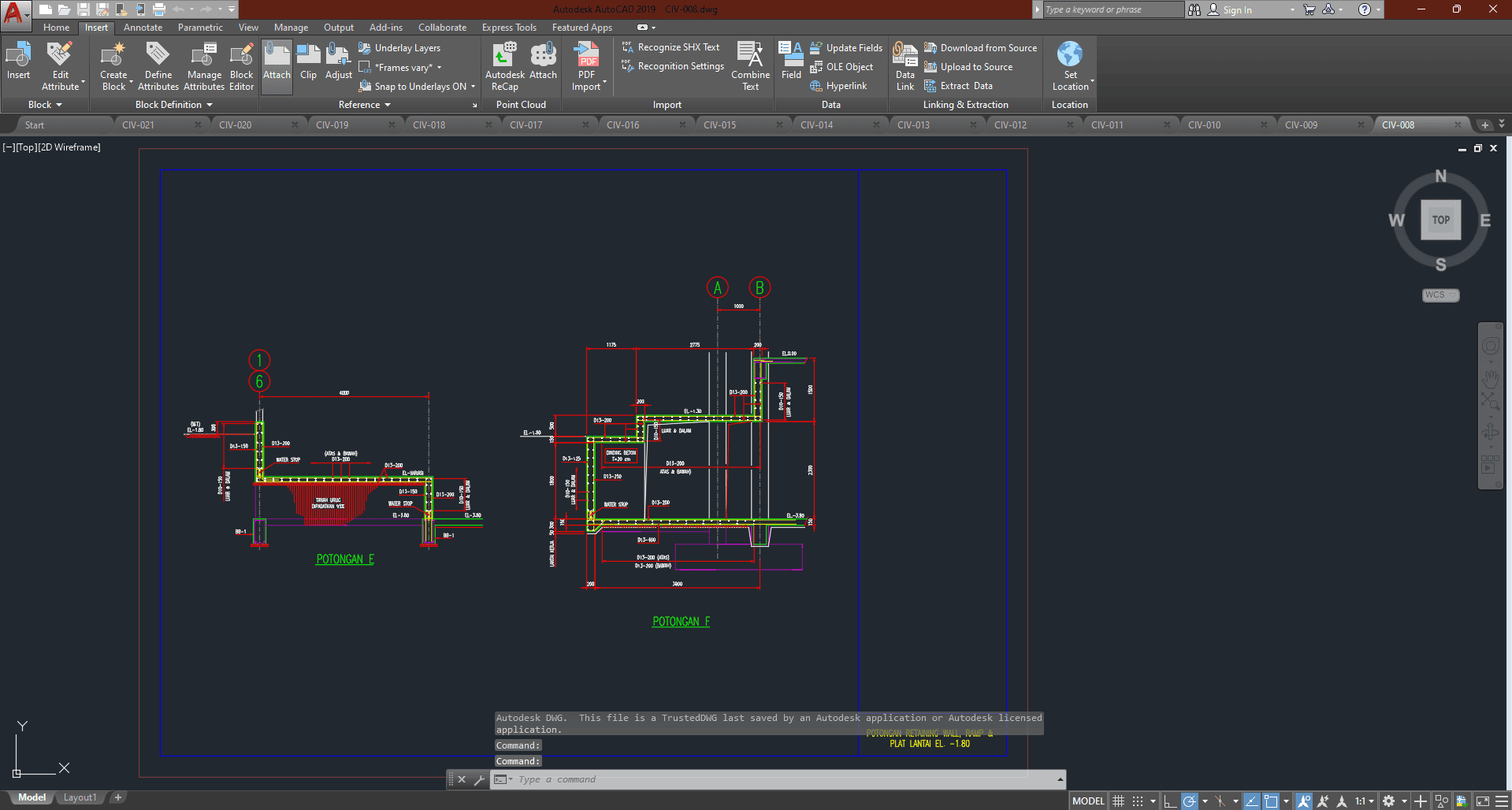Toggle polar tracking in the status bar
The width and height of the screenshot is (1512, 810).
tap(1190, 801)
